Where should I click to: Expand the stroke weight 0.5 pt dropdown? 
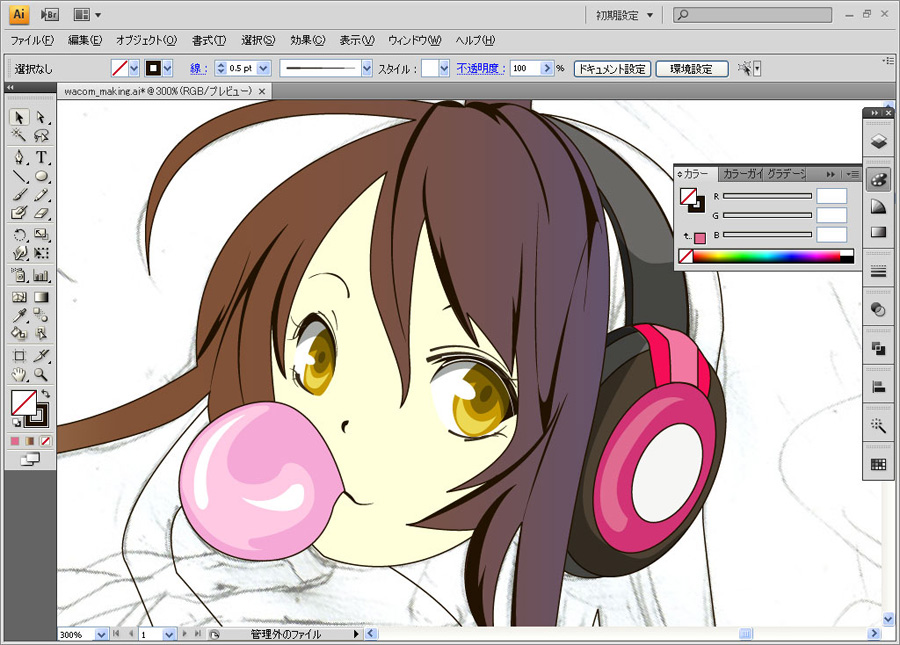[x=263, y=69]
